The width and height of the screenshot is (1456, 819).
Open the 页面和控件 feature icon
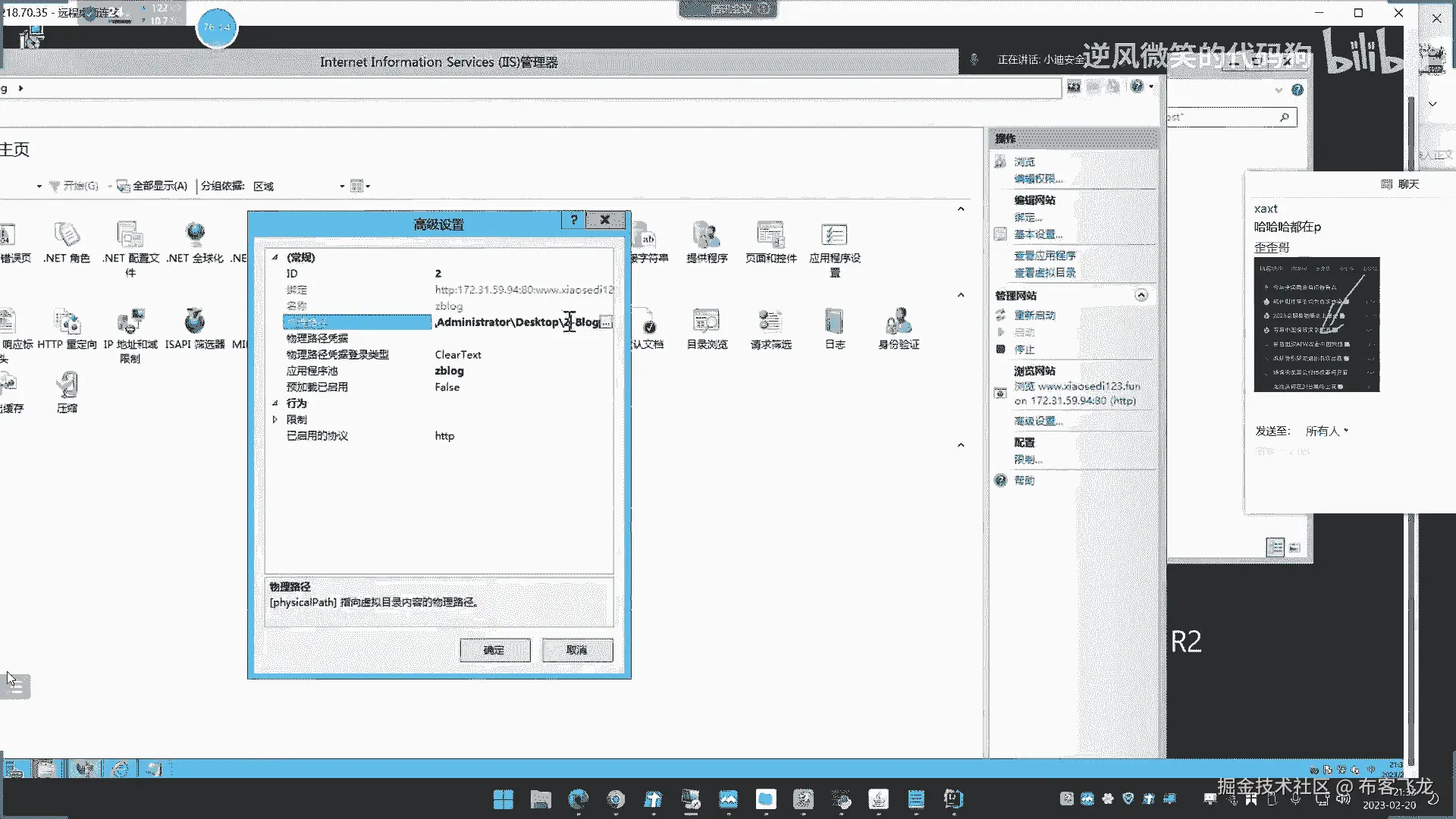tap(770, 243)
